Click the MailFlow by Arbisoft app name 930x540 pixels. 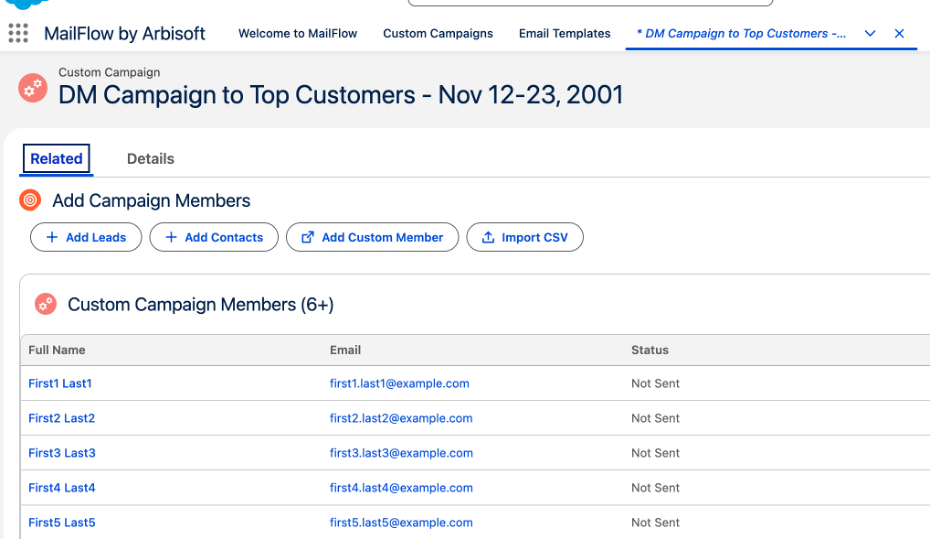pyautogui.click(x=125, y=34)
